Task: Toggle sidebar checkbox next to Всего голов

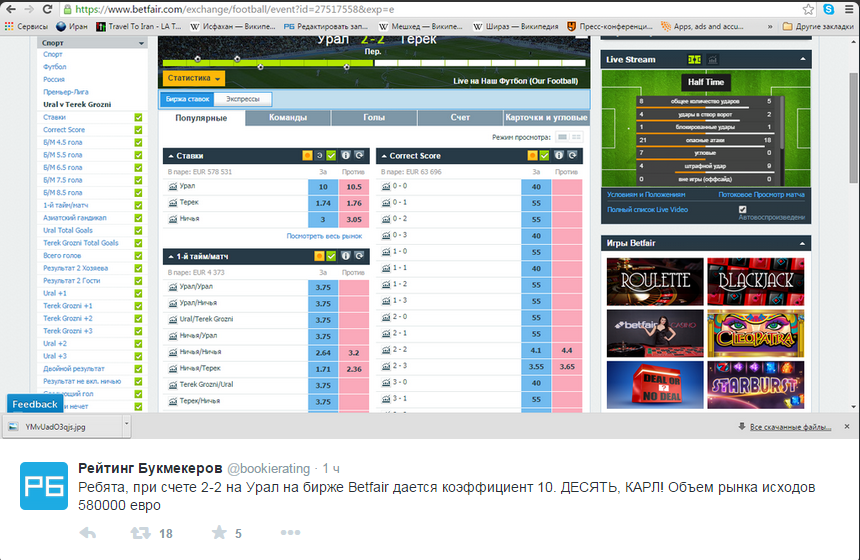Action: point(138,256)
